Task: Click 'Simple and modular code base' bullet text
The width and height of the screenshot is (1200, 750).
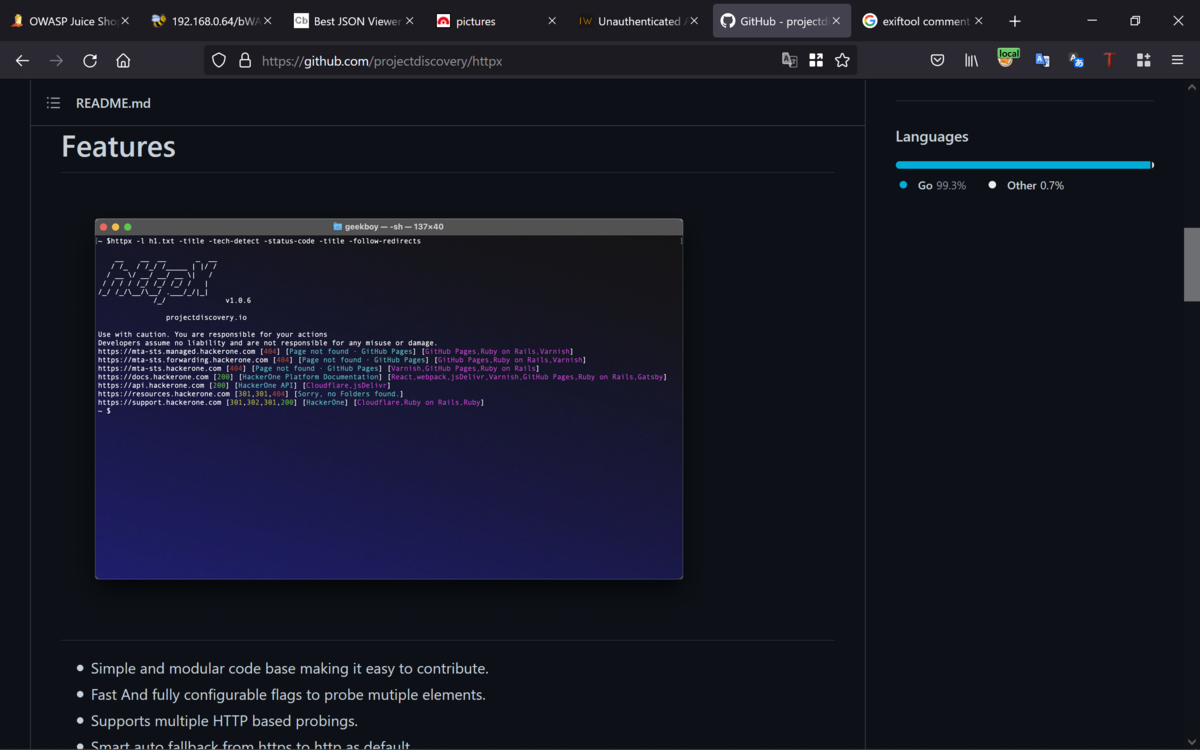Action: pos(290,669)
